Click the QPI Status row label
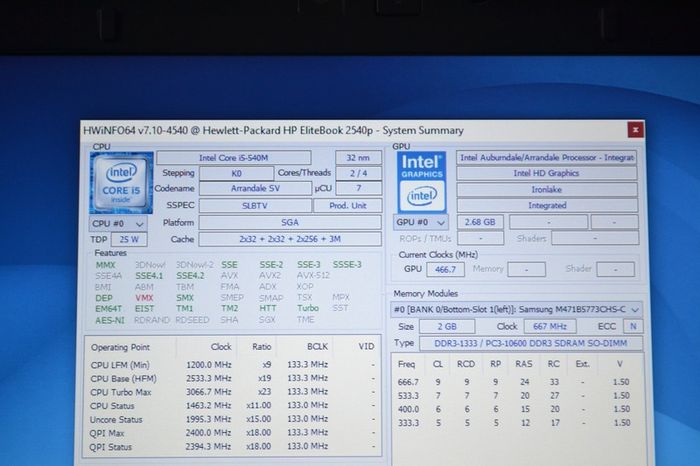Screen dimensions: 700x466 point(111,447)
